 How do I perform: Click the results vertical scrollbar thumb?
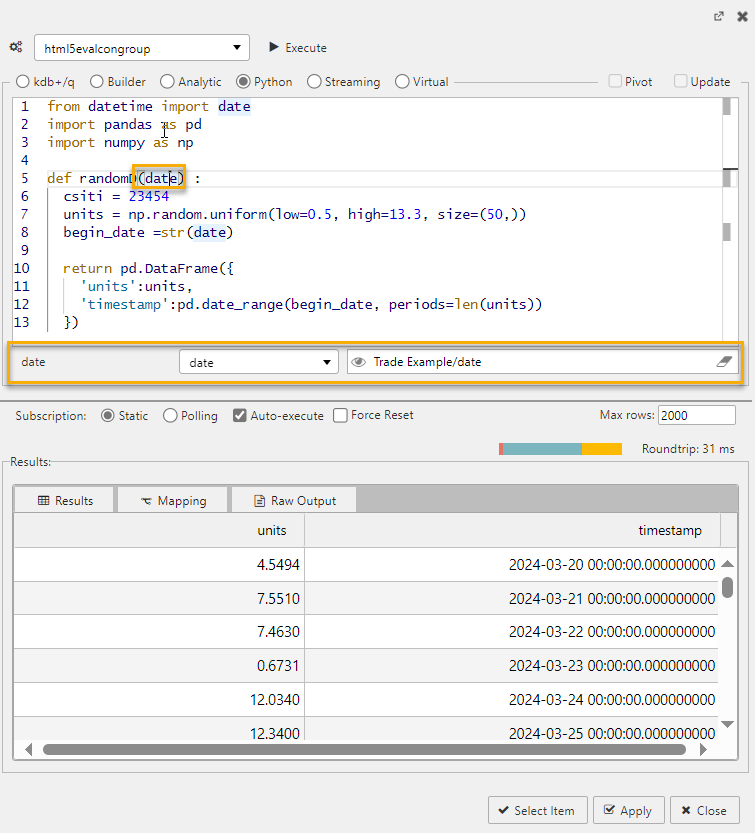728,587
